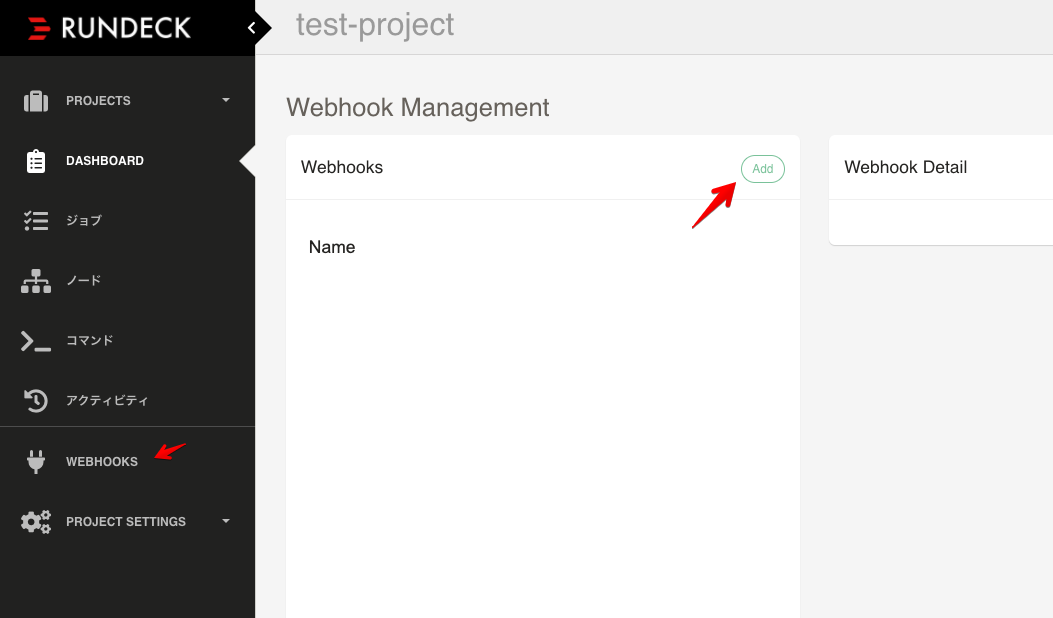This screenshot has width=1053, height=618.
Task: Select the Projects briefcase icon
Action: (35, 100)
